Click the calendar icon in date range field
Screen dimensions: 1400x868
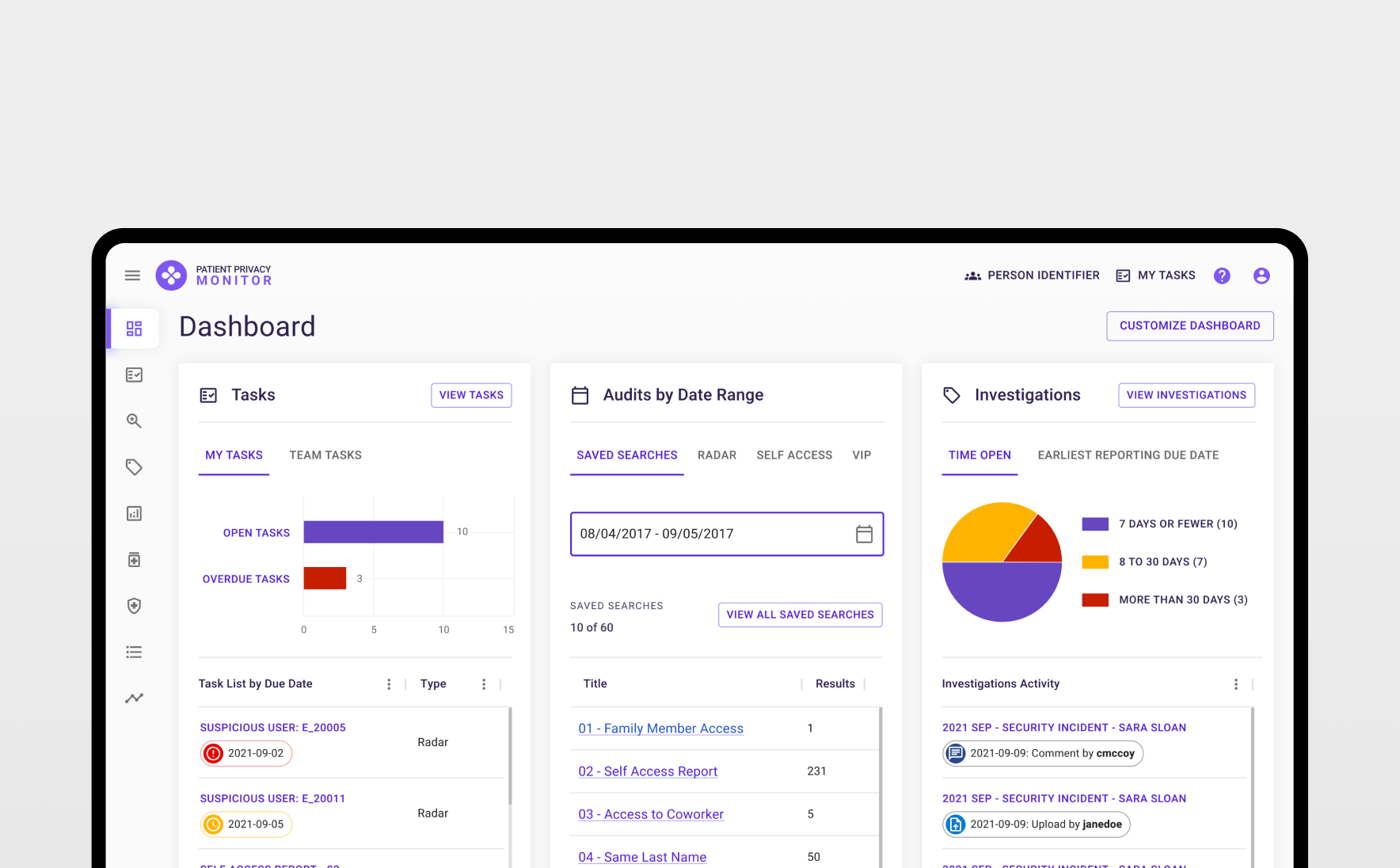click(x=864, y=534)
